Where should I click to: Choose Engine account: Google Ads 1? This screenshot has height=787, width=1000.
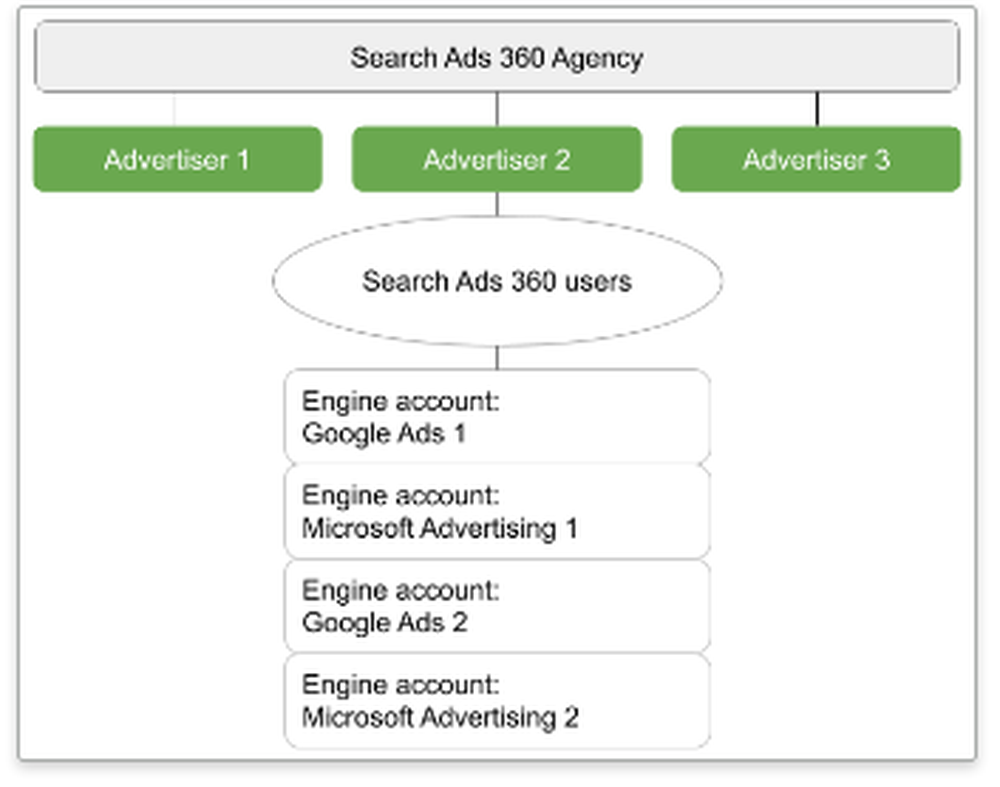497,416
